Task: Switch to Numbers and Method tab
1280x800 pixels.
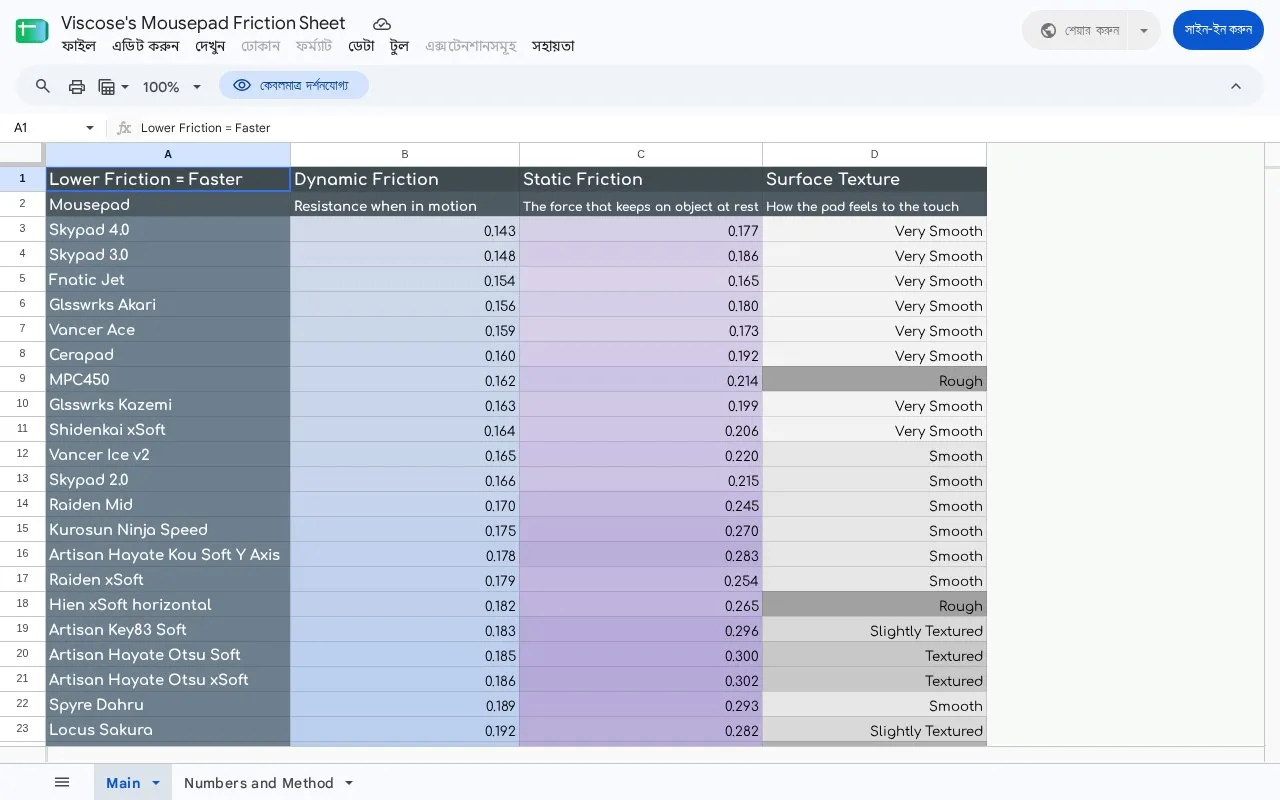Action: [259, 783]
